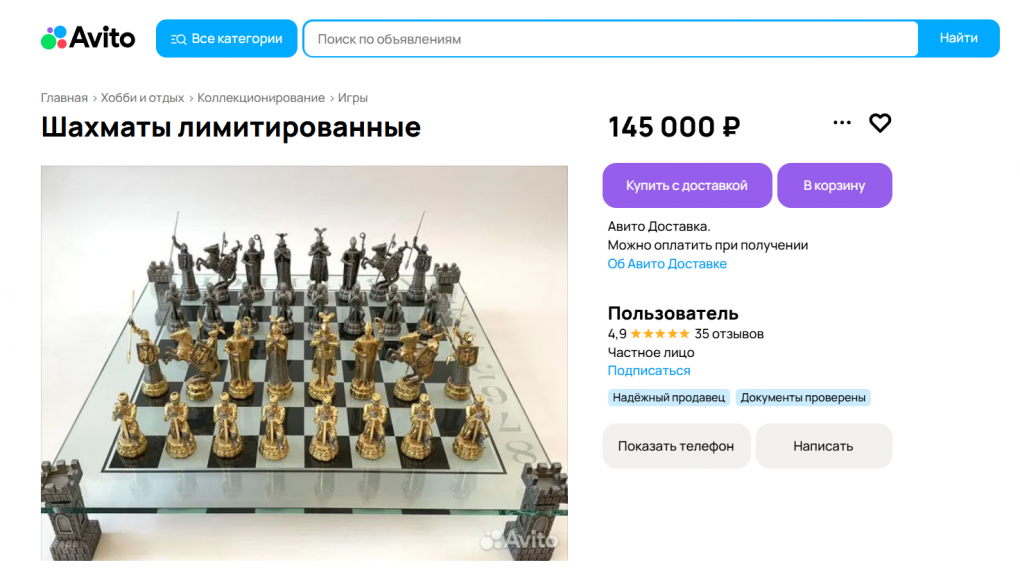Open the Все категории dropdown
The image size is (1020, 574).
coord(226,38)
